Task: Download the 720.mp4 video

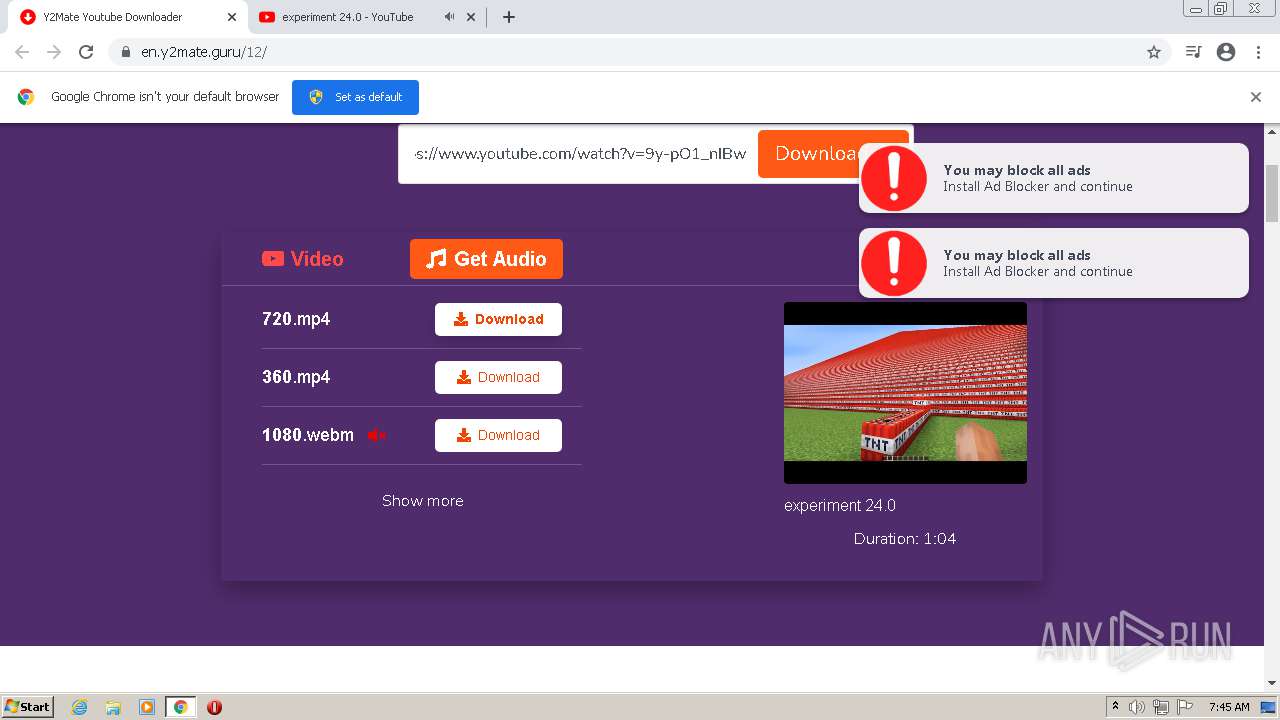Action: (498, 319)
